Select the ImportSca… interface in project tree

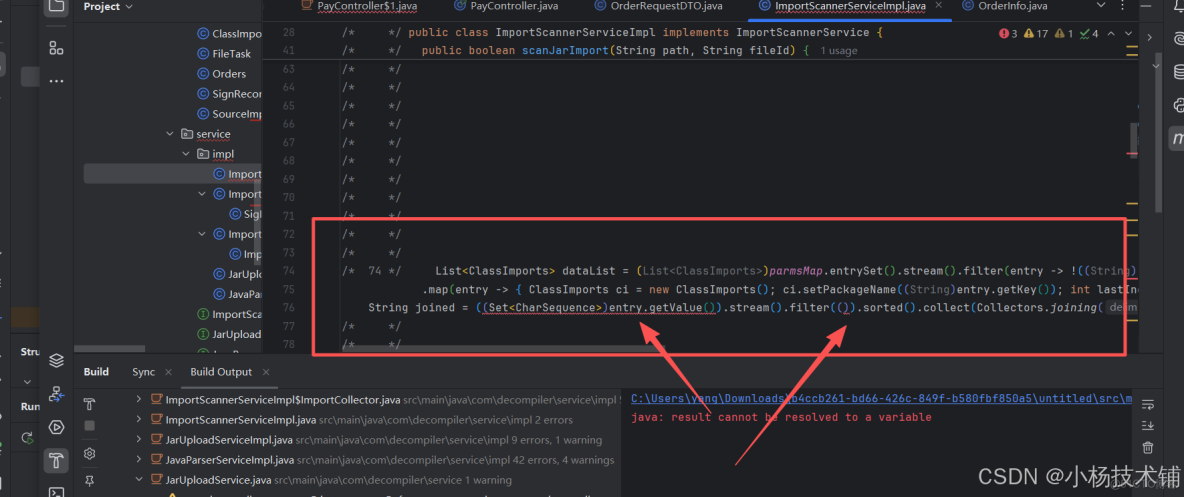pos(229,314)
